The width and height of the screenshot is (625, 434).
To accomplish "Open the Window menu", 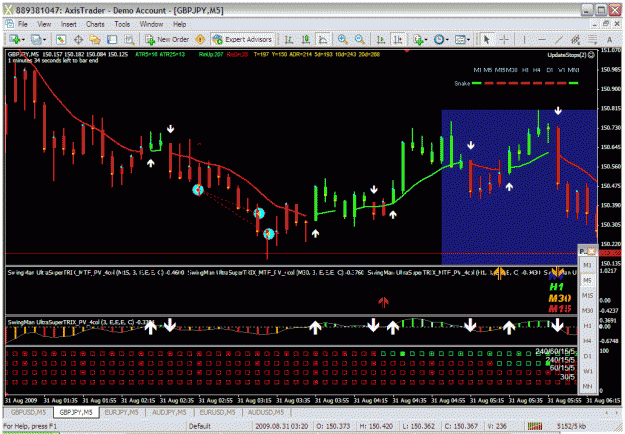I will [151, 24].
